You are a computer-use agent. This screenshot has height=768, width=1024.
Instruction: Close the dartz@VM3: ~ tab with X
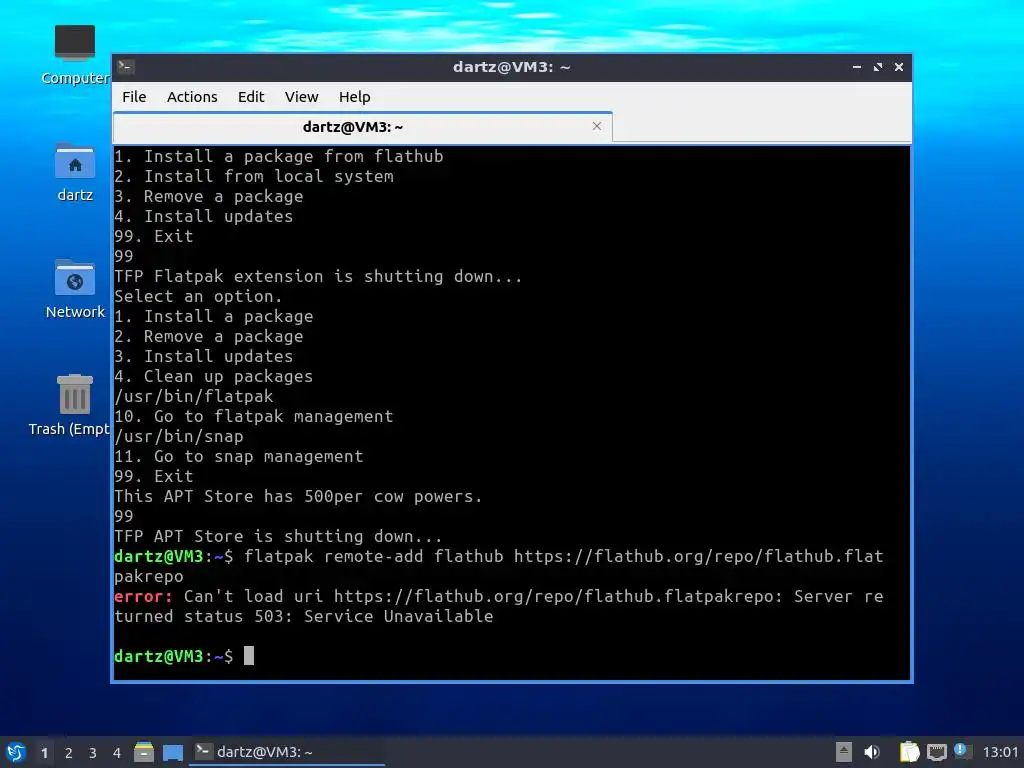pos(597,126)
